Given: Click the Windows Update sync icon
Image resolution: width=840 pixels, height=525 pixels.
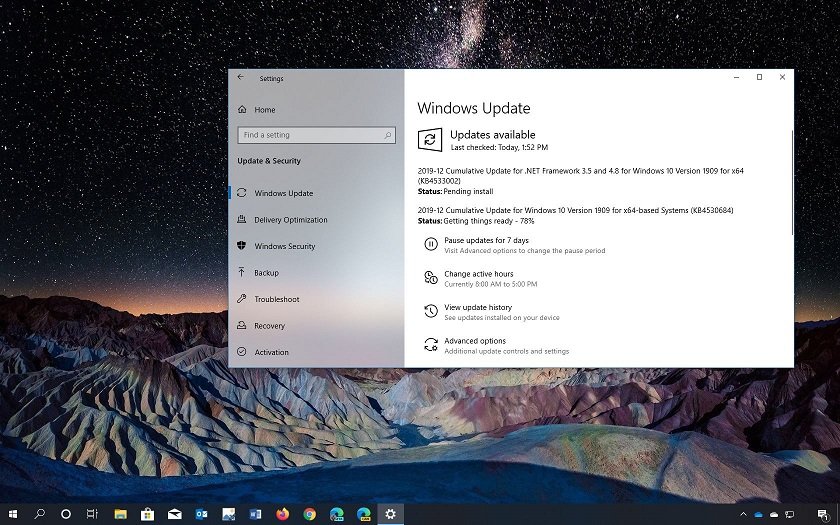Looking at the screenshot, I should [430, 140].
